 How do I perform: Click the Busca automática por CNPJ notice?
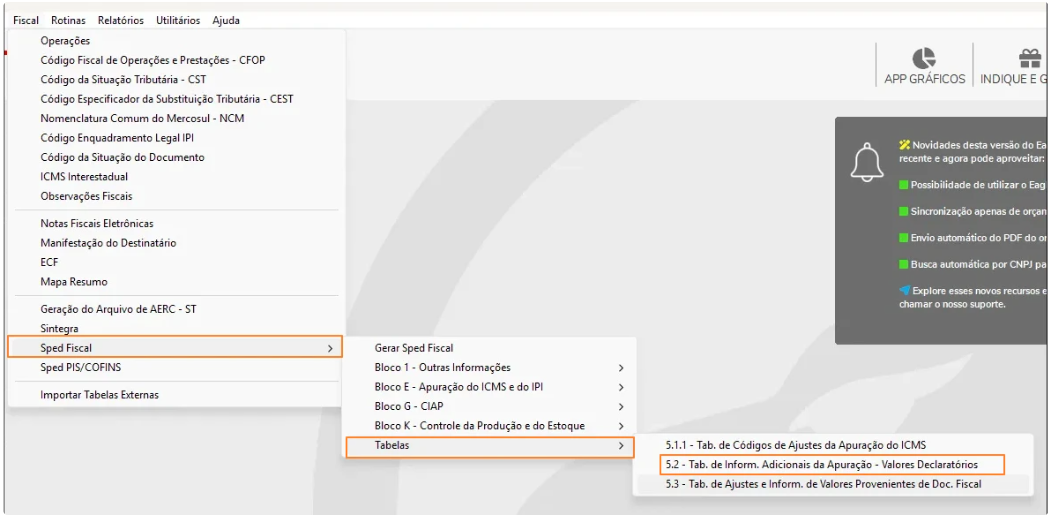pos(973,264)
